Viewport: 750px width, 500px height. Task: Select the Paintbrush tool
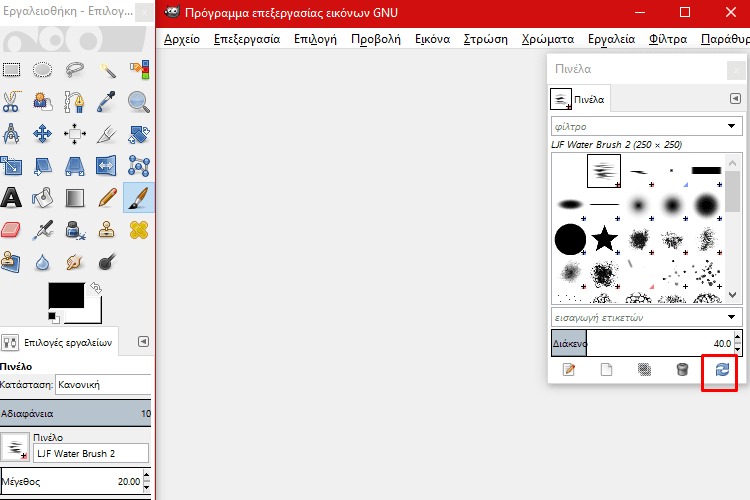[x=139, y=198]
